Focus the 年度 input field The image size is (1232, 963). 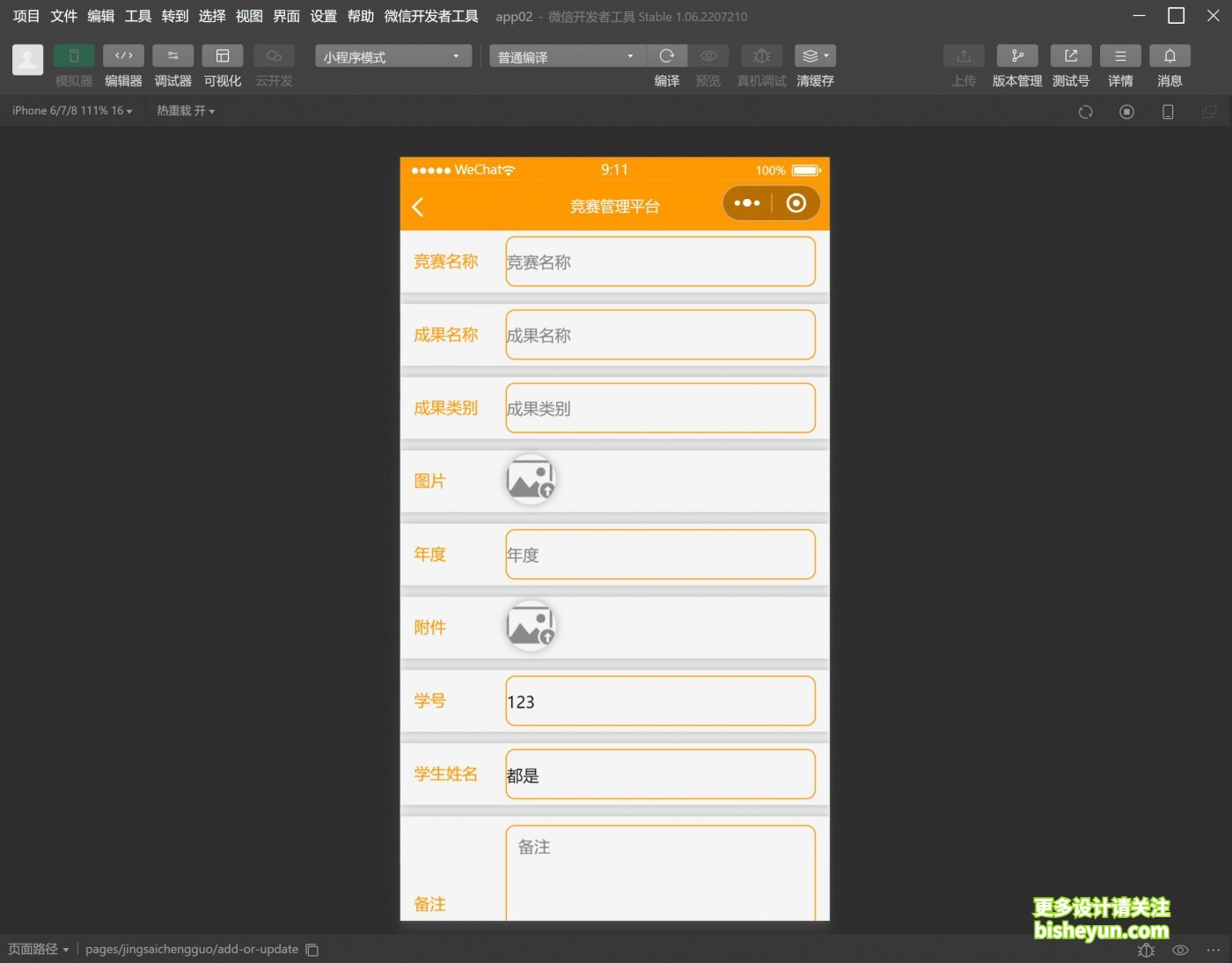point(660,555)
